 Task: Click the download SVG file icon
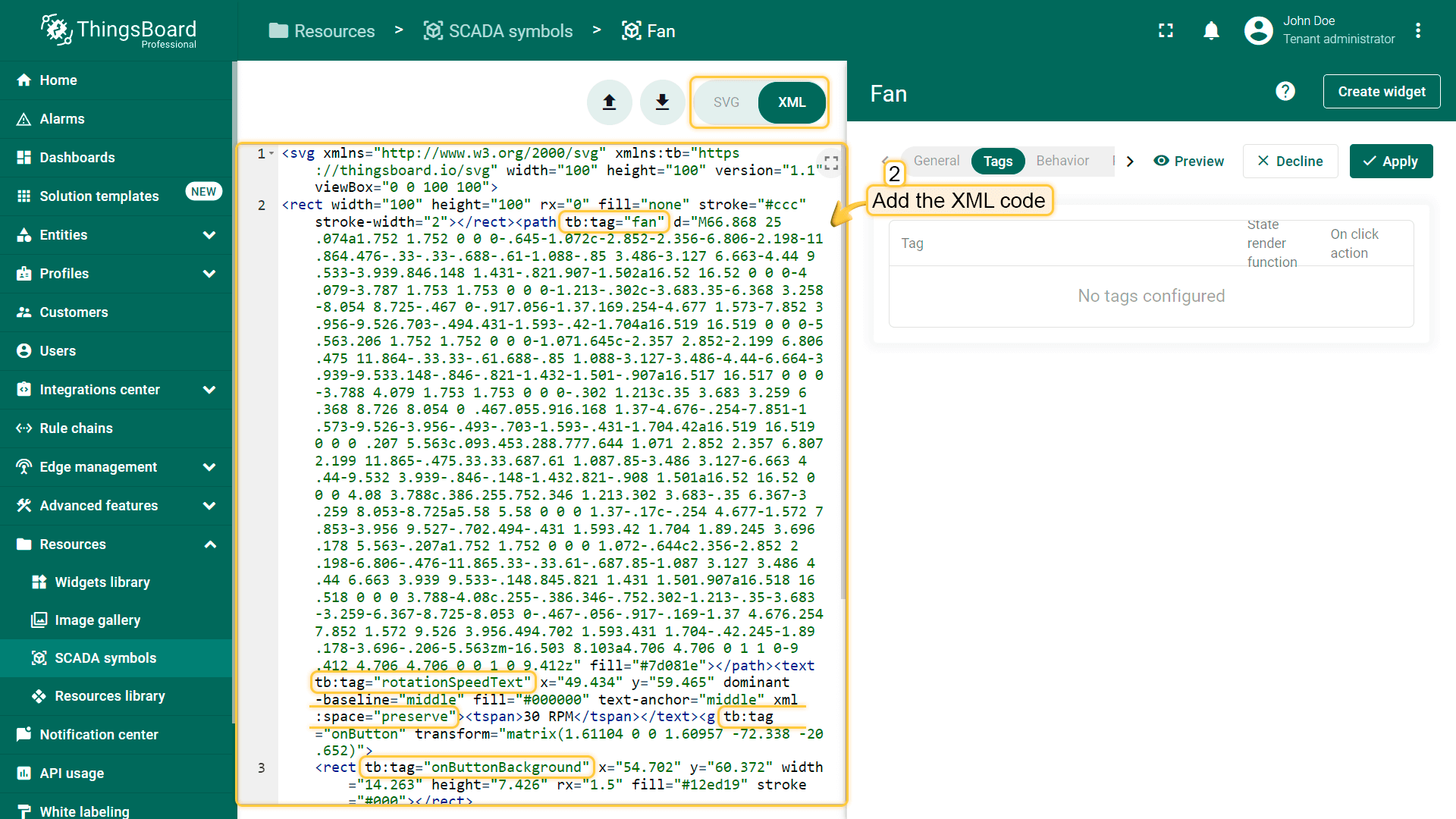(x=662, y=102)
